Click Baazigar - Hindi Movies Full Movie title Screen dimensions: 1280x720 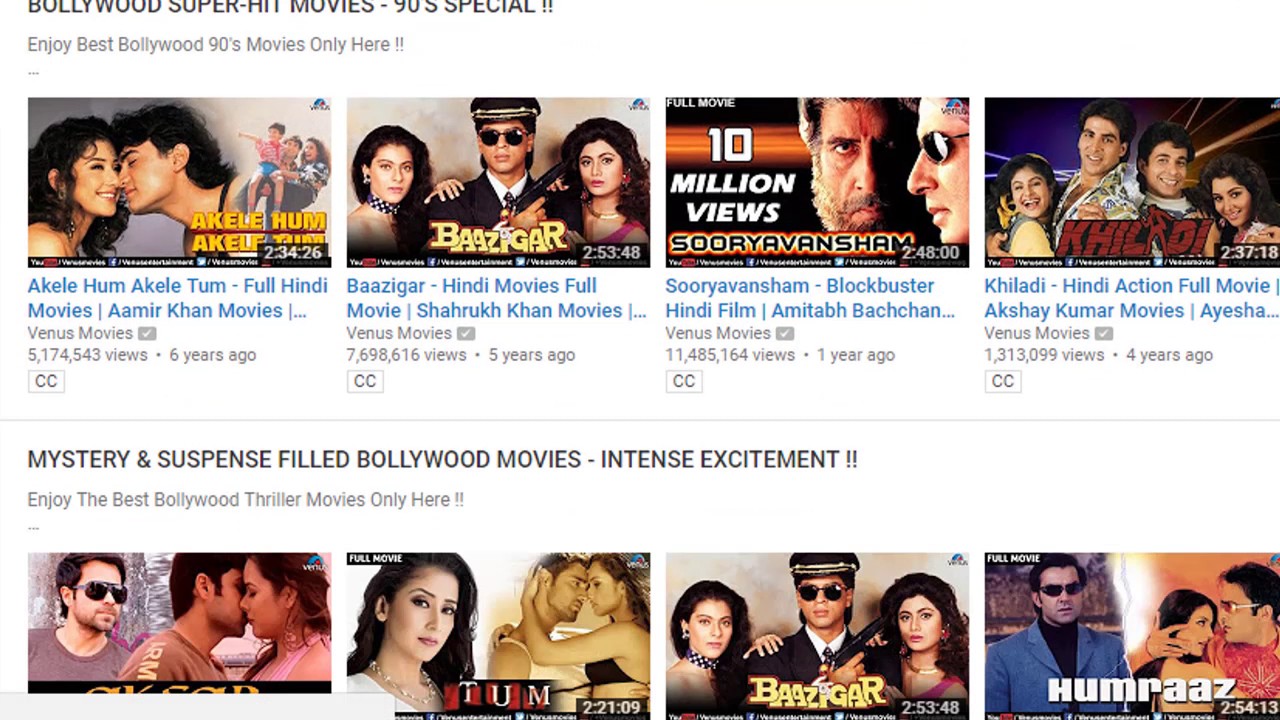[496, 298]
